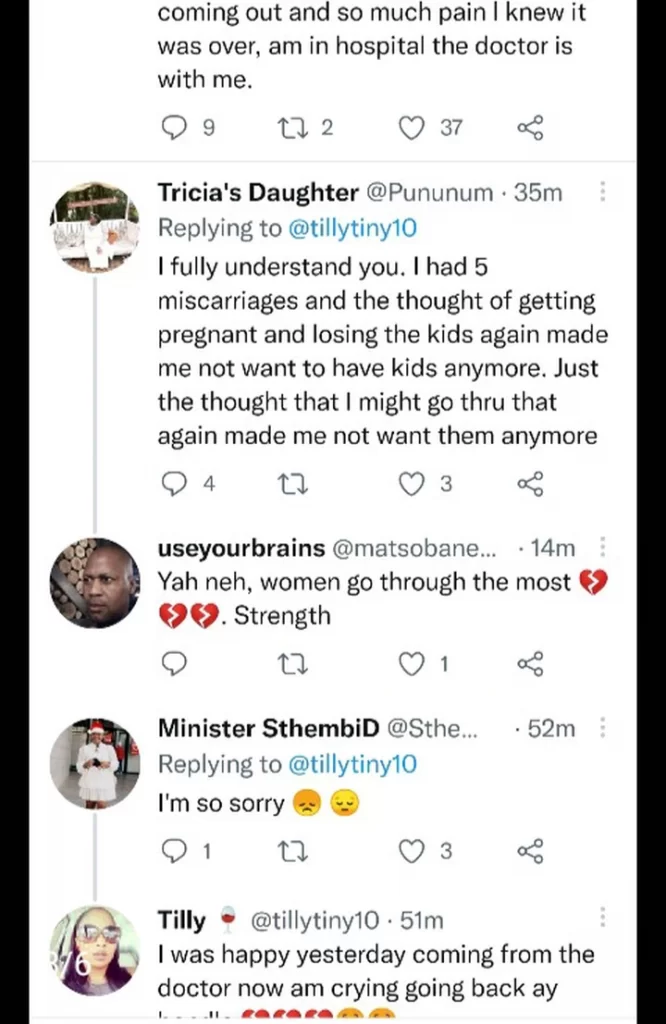Like Tricia's Daughter's reply with heart icon
The image size is (666, 1024).
point(411,484)
